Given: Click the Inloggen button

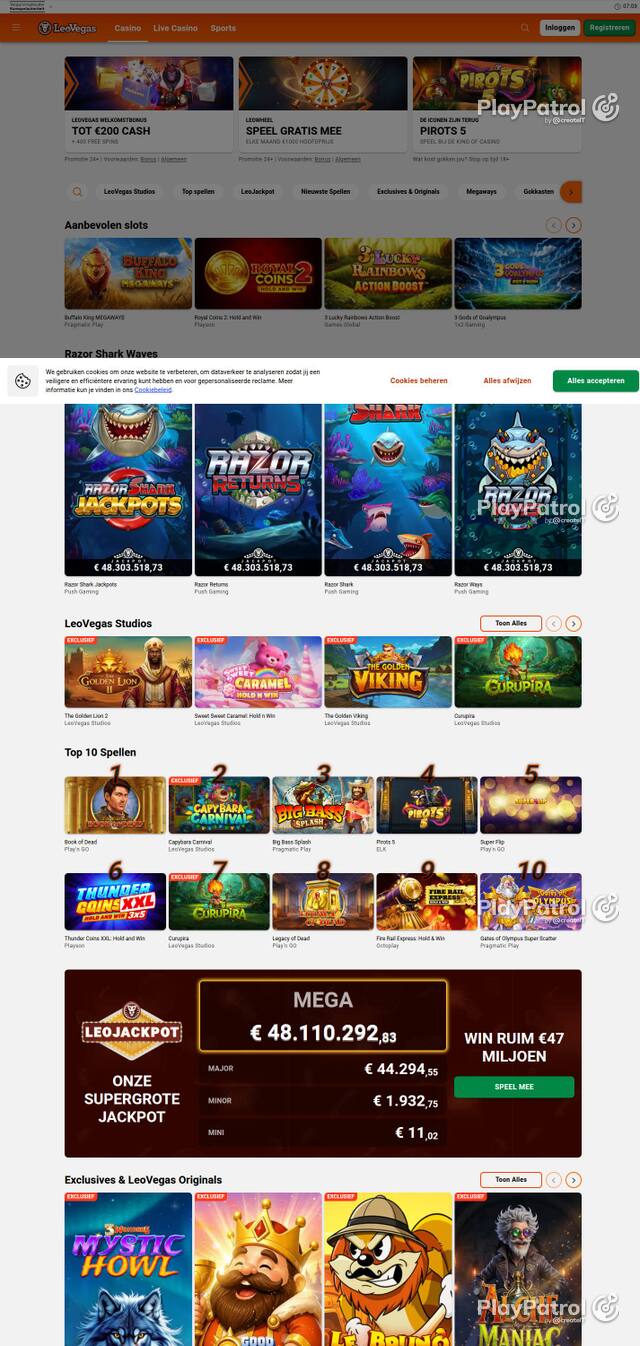Looking at the screenshot, I should point(560,28).
